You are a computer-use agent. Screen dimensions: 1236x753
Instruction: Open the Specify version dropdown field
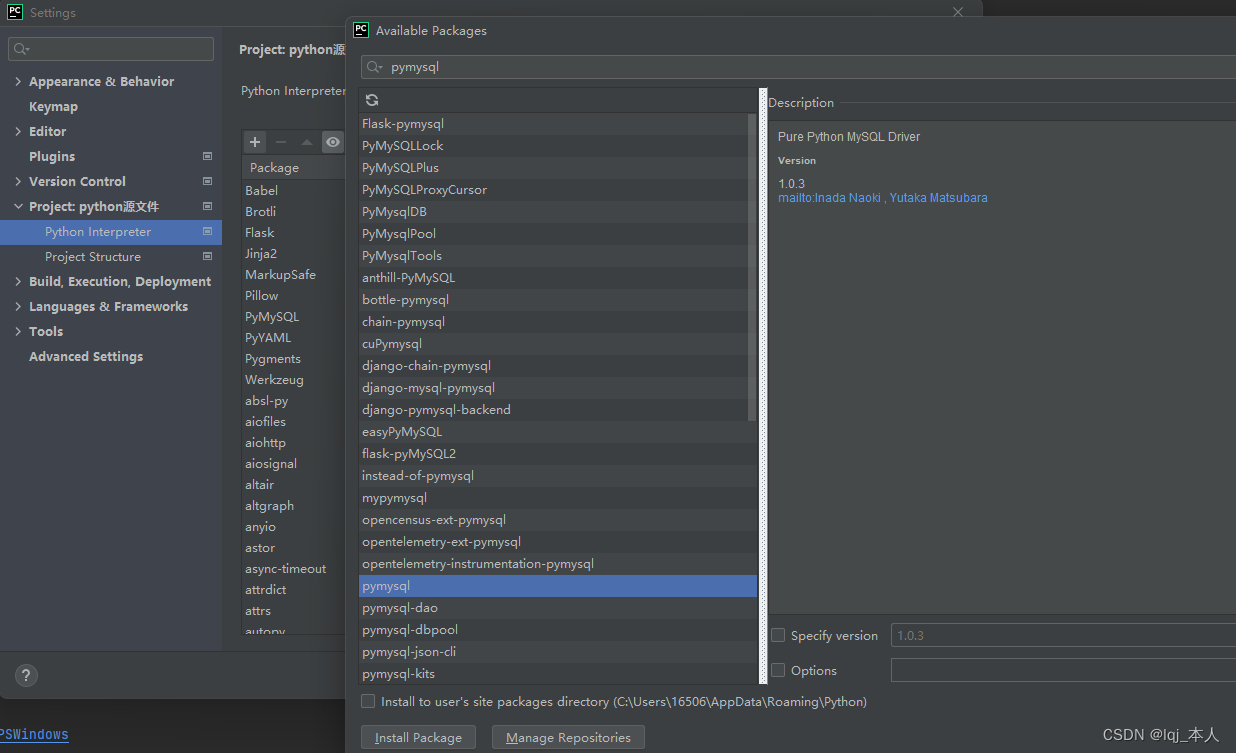pyautogui.click(x=1063, y=635)
